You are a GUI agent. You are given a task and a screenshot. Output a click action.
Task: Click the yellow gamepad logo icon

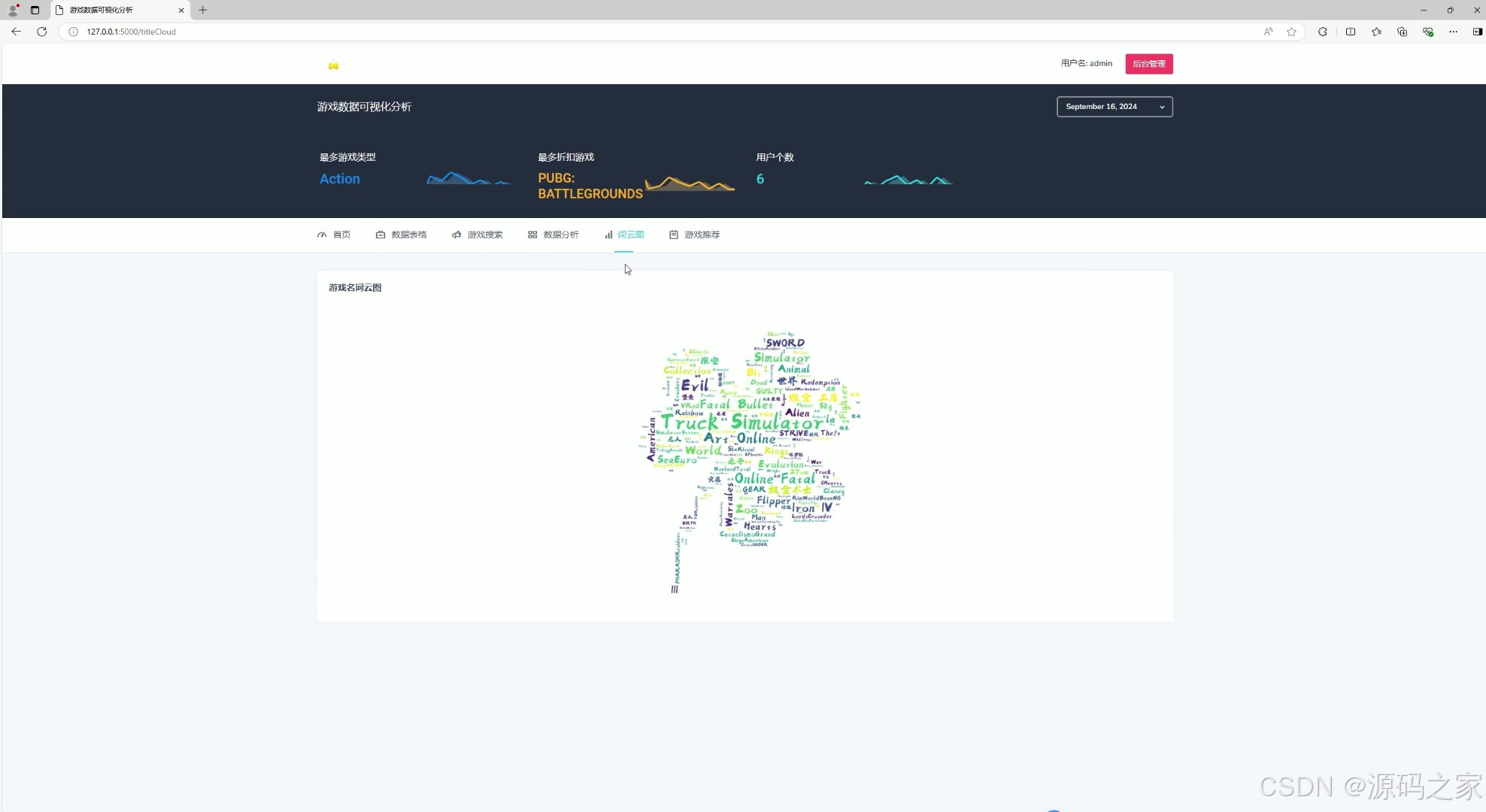click(333, 66)
